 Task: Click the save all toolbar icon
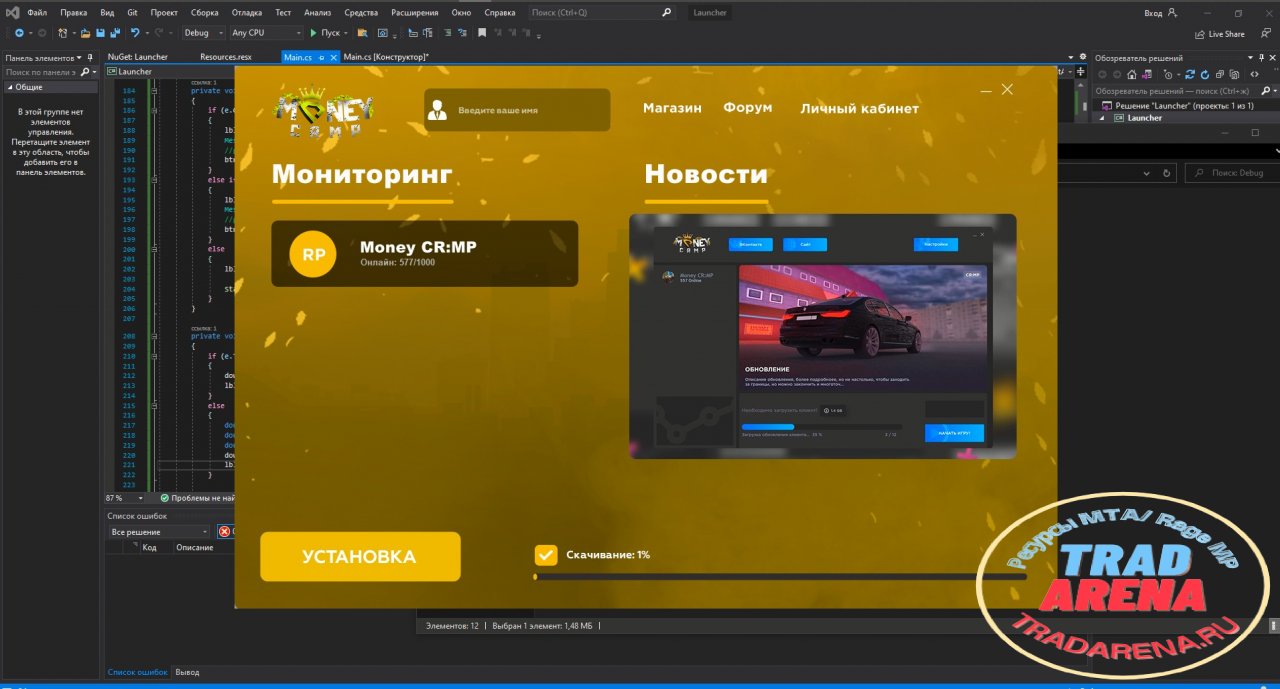click(x=115, y=33)
